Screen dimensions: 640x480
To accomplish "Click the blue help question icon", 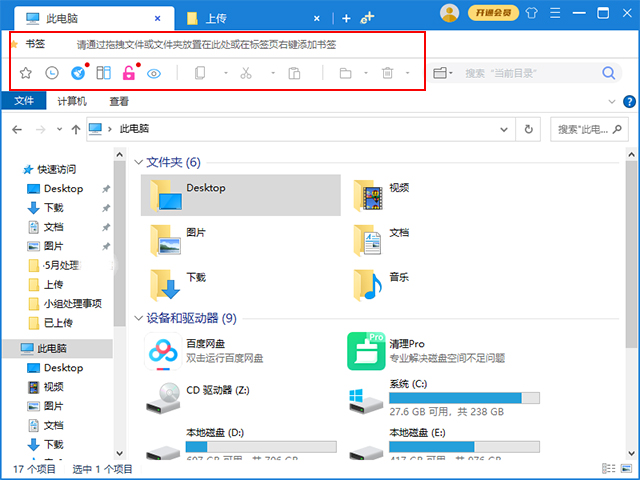I will 629,102.
